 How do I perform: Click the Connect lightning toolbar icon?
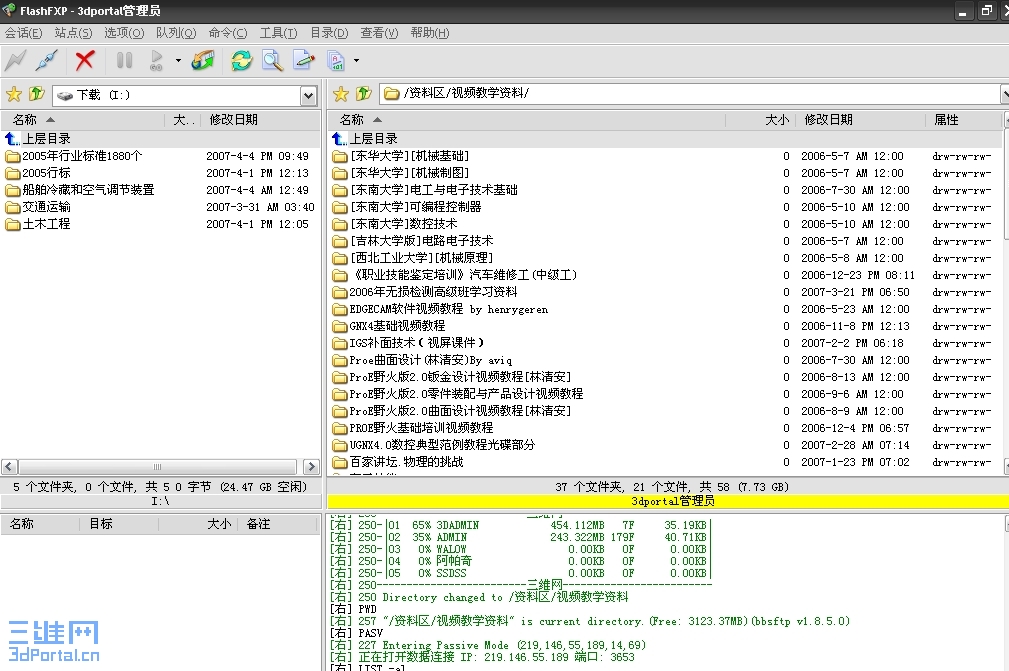coord(15,61)
